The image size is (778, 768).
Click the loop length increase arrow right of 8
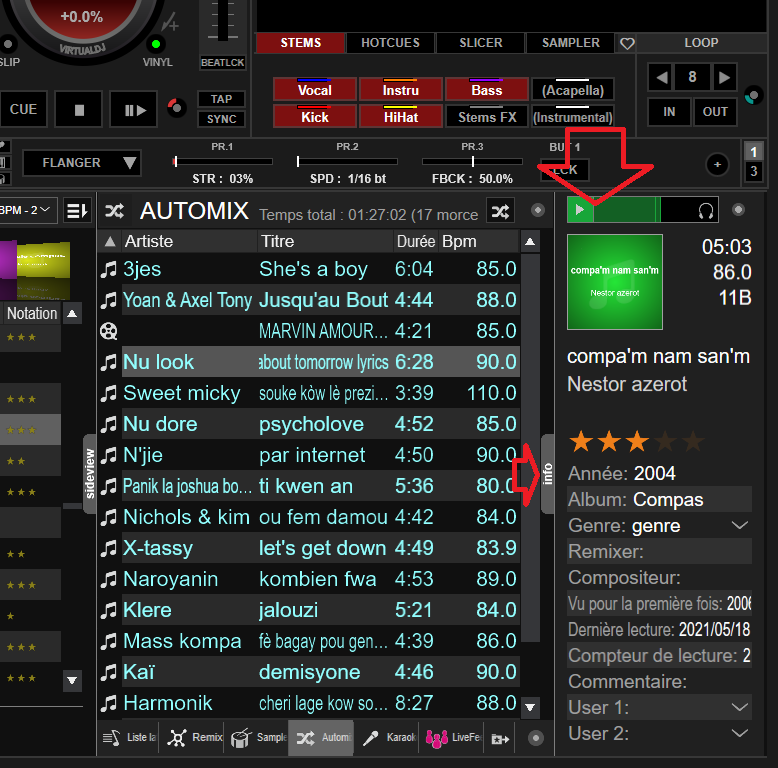(x=724, y=77)
